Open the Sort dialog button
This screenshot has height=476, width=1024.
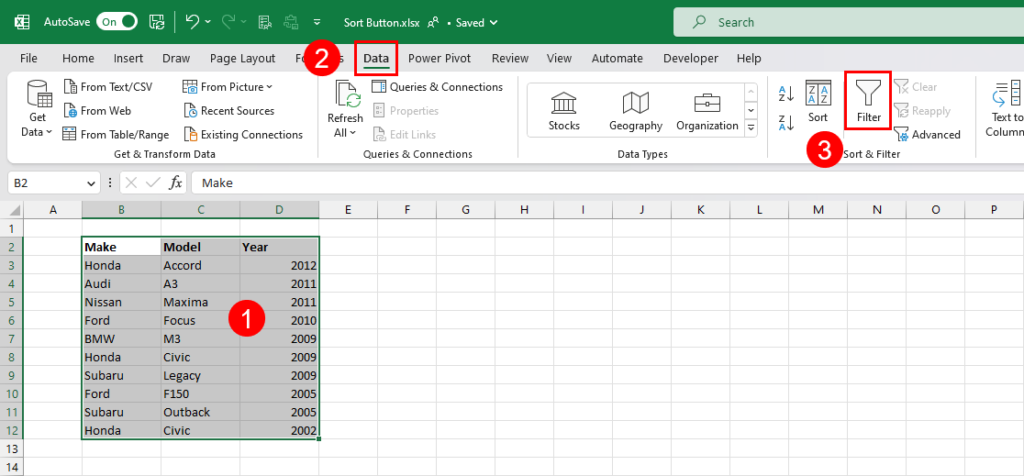[x=818, y=103]
